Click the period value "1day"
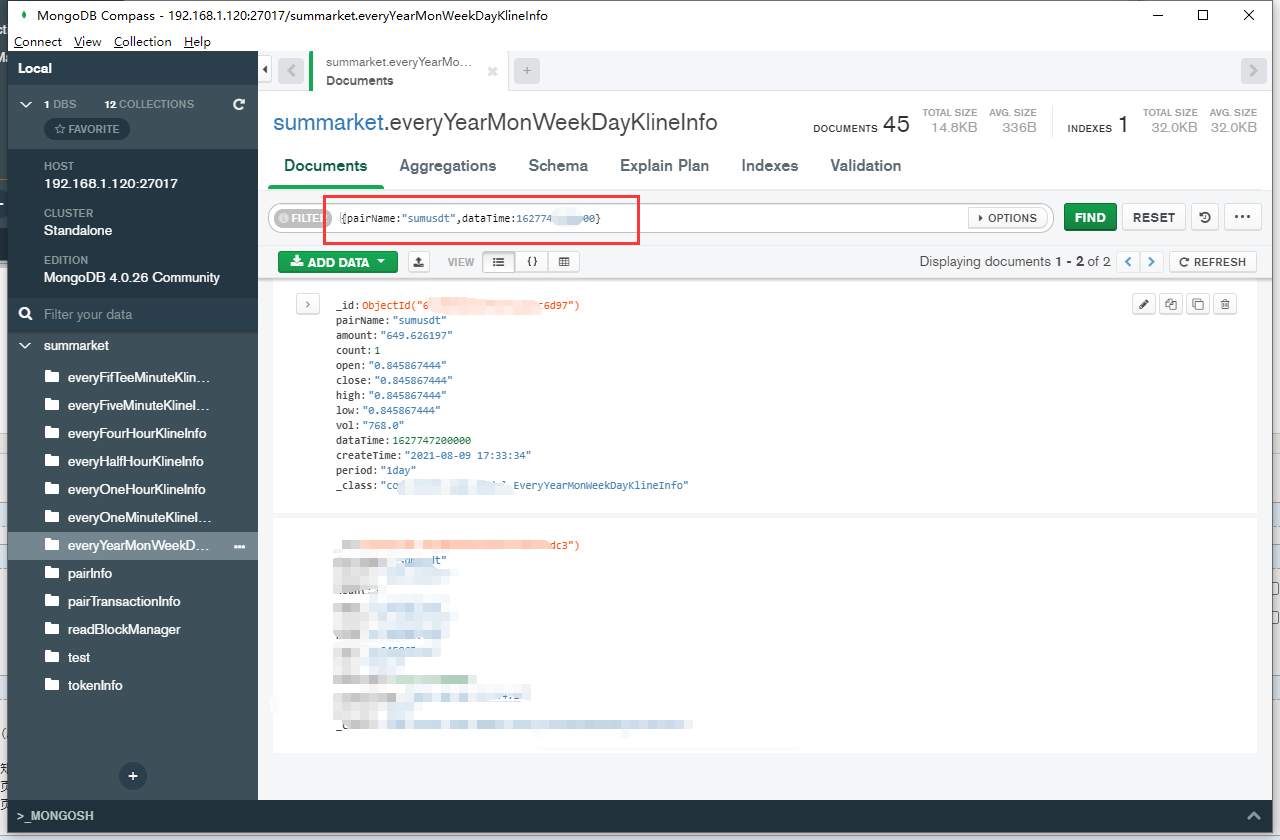Image resolution: width=1280 pixels, height=840 pixels. click(398, 470)
